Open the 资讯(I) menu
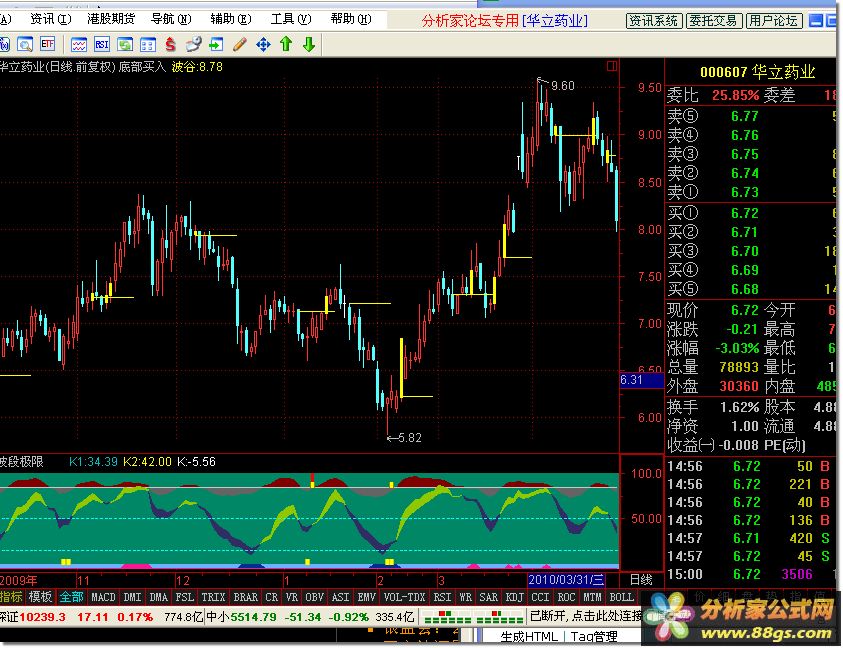The width and height of the screenshot is (843, 648). [51, 19]
